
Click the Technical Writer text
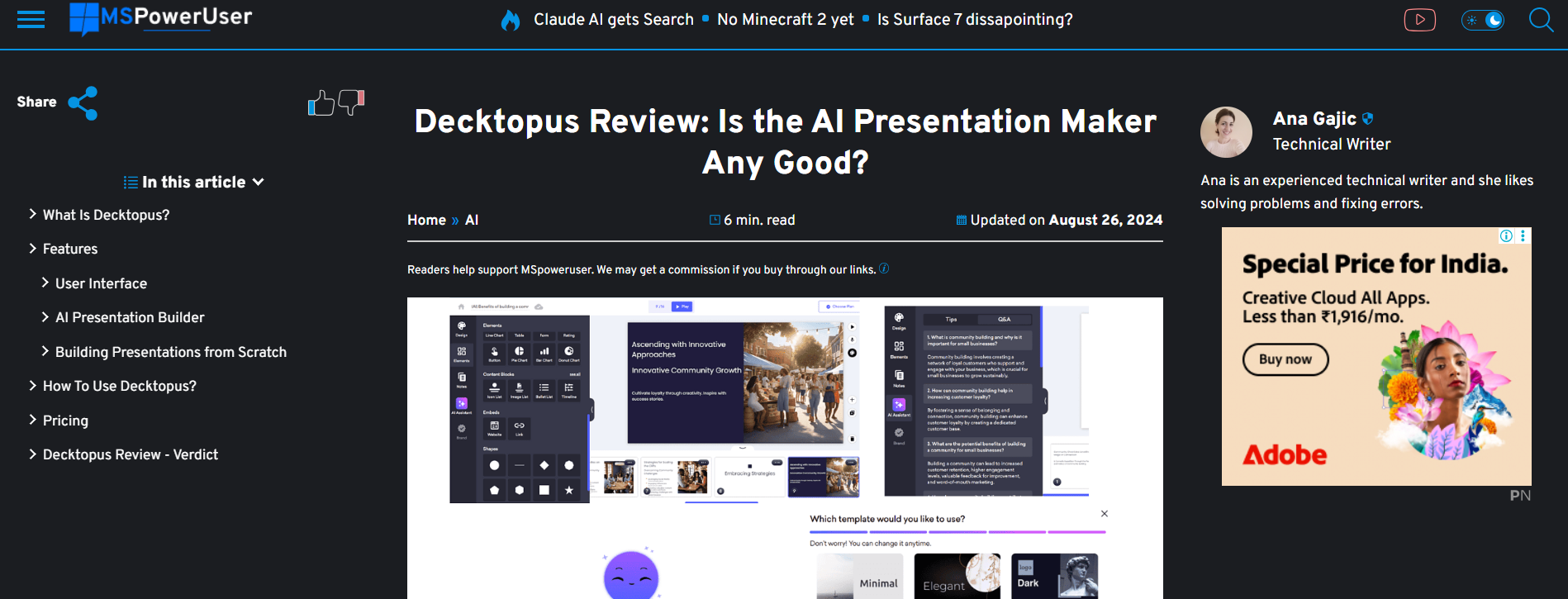[x=1332, y=144]
